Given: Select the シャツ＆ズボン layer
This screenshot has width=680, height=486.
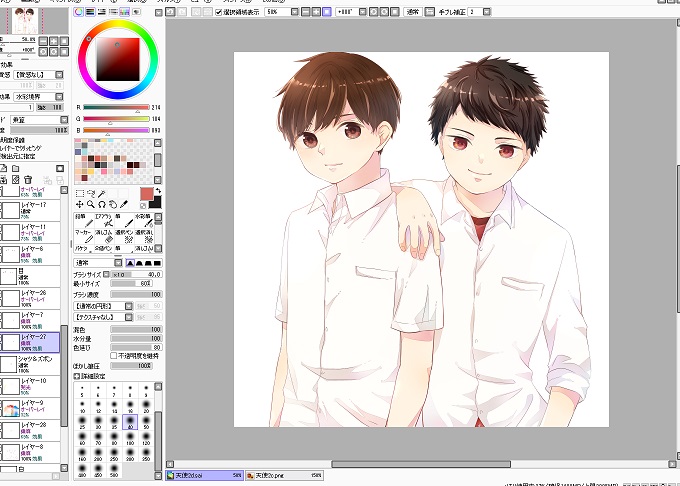Looking at the screenshot, I should click(30, 364).
